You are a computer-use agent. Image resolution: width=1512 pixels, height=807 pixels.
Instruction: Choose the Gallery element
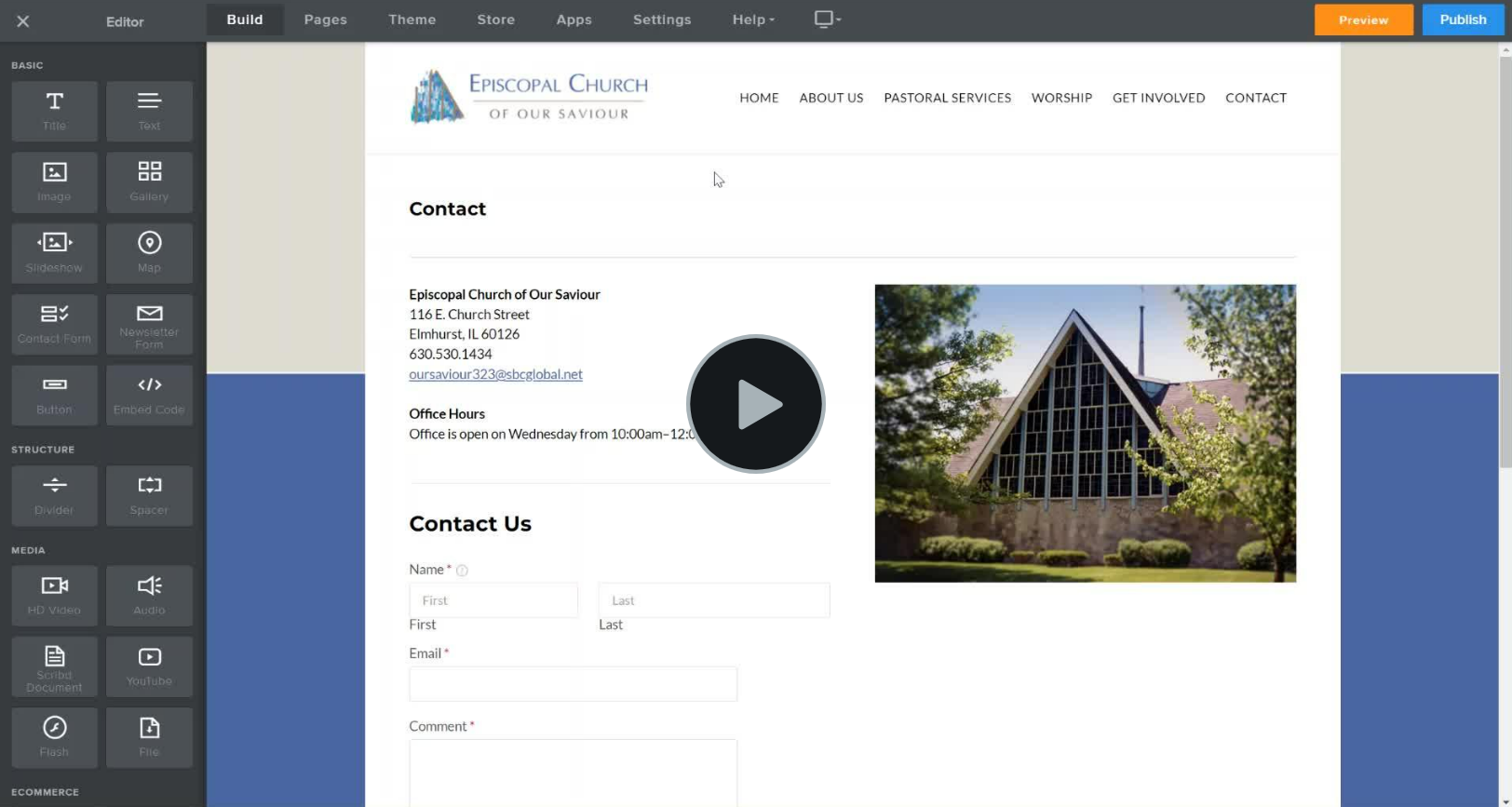tap(149, 182)
